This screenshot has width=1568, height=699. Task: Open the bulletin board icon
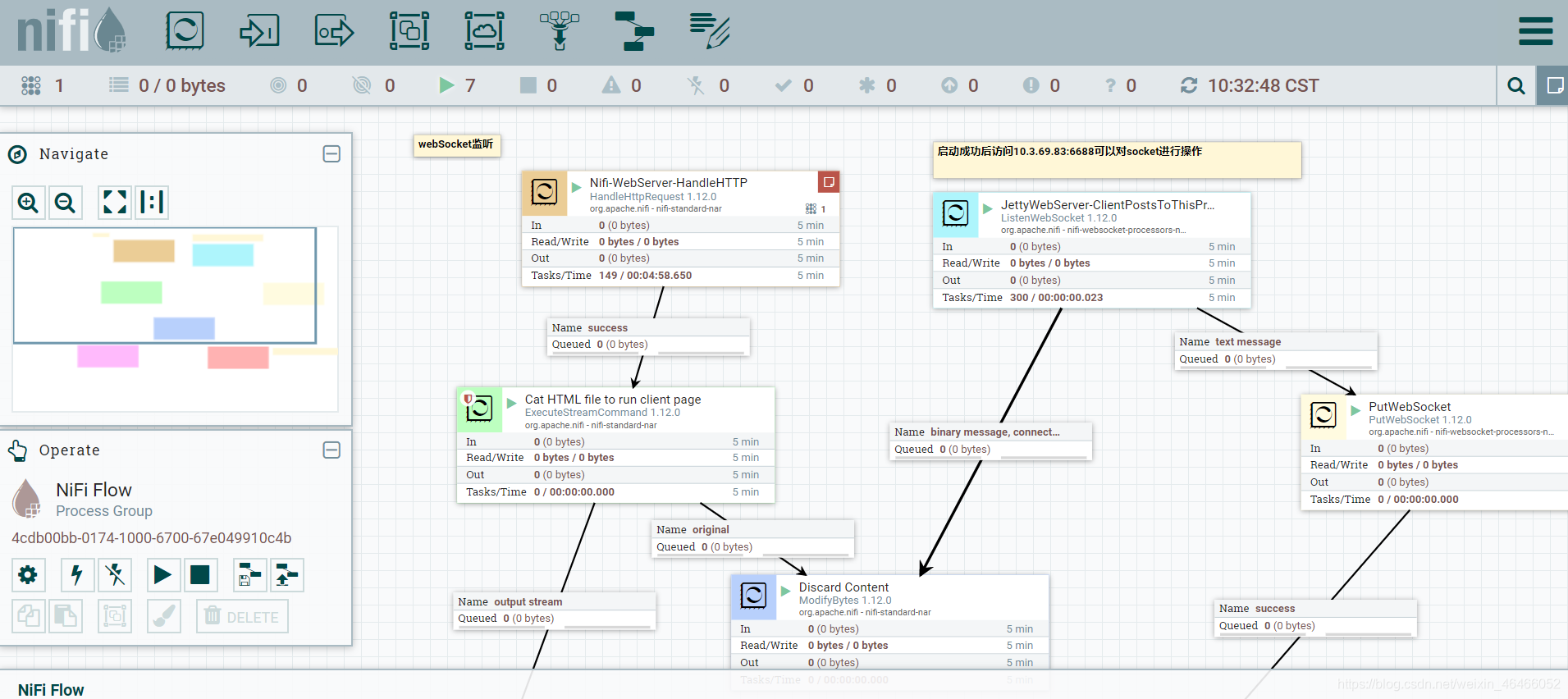click(1553, 85)
